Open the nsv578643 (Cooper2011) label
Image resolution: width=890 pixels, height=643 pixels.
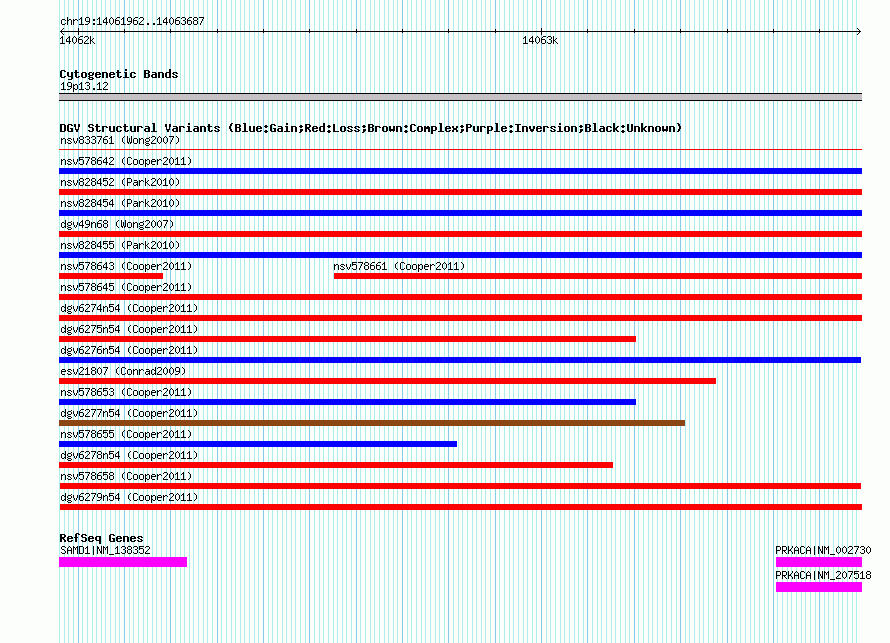point(126,266)
